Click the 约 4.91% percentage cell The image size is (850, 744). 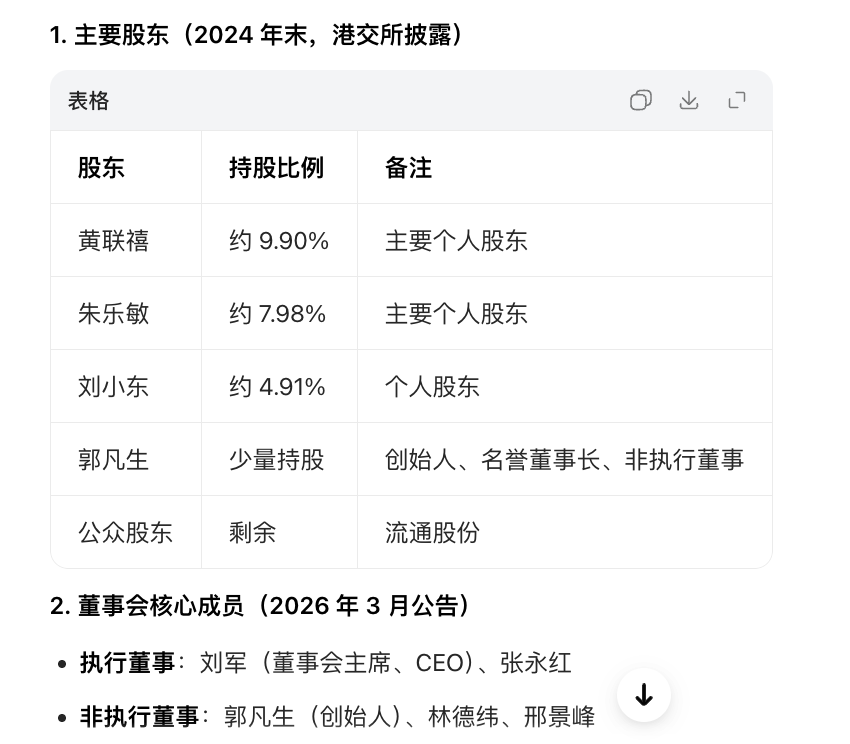(277, 387)
